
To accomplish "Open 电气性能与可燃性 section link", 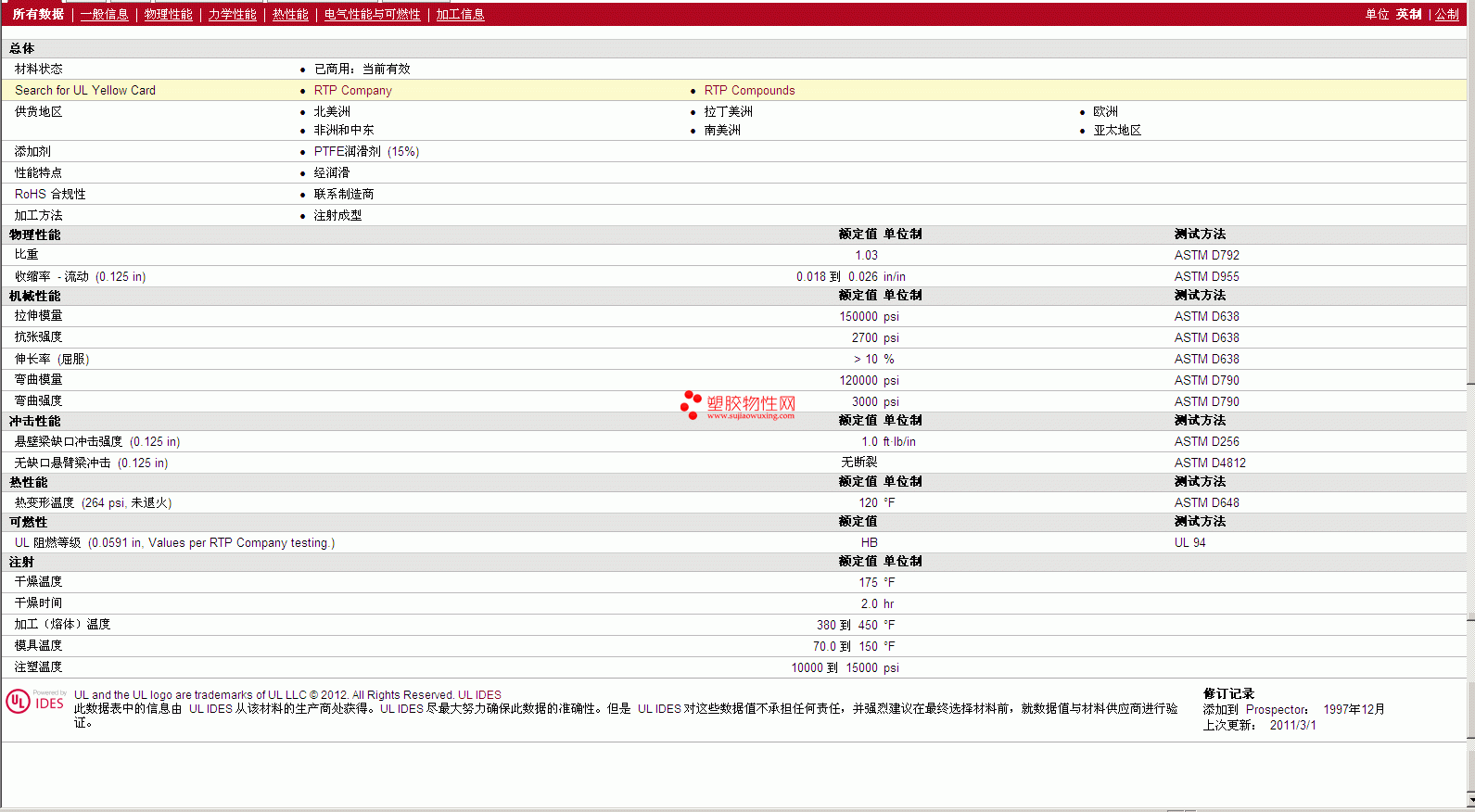I will tap(372, 15).
